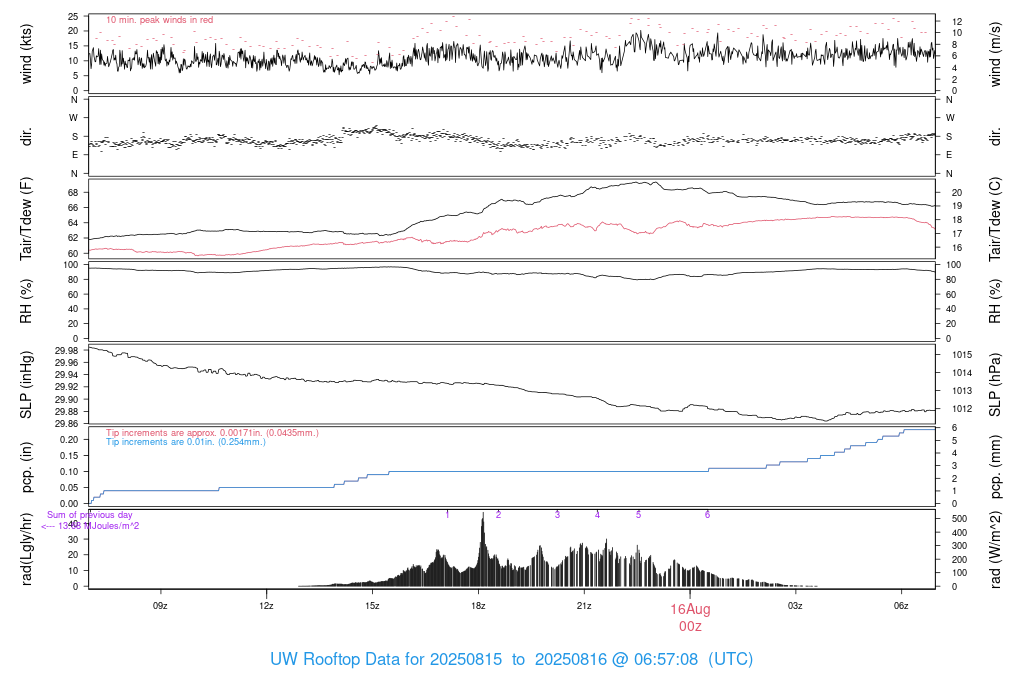This screenshot has width=1024, height=700.
Task: Click the red '00z' label under 16Aug
Action: 690,626
